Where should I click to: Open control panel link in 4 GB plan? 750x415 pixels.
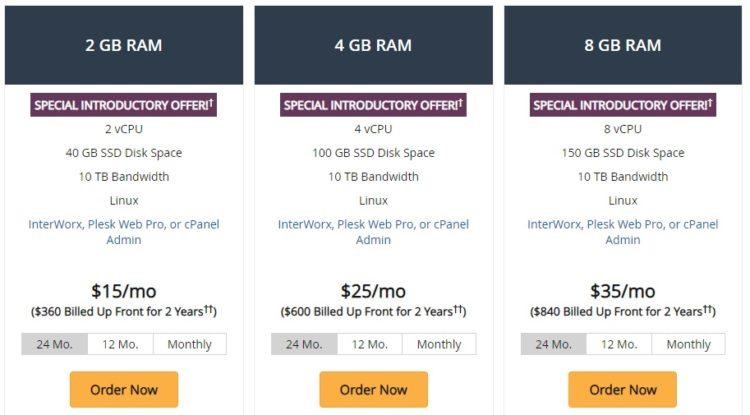coord(374,232)
